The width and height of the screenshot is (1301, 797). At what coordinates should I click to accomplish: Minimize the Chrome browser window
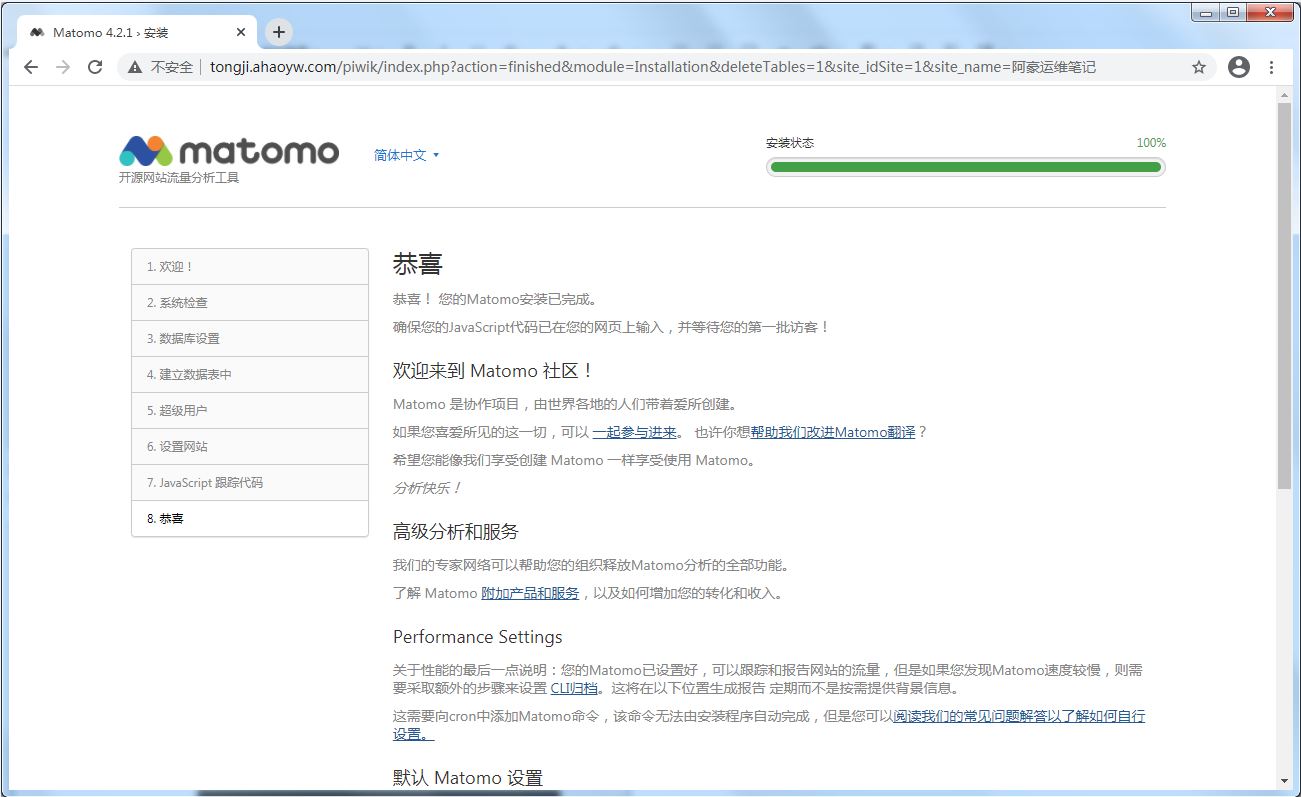click(1207, 12)
